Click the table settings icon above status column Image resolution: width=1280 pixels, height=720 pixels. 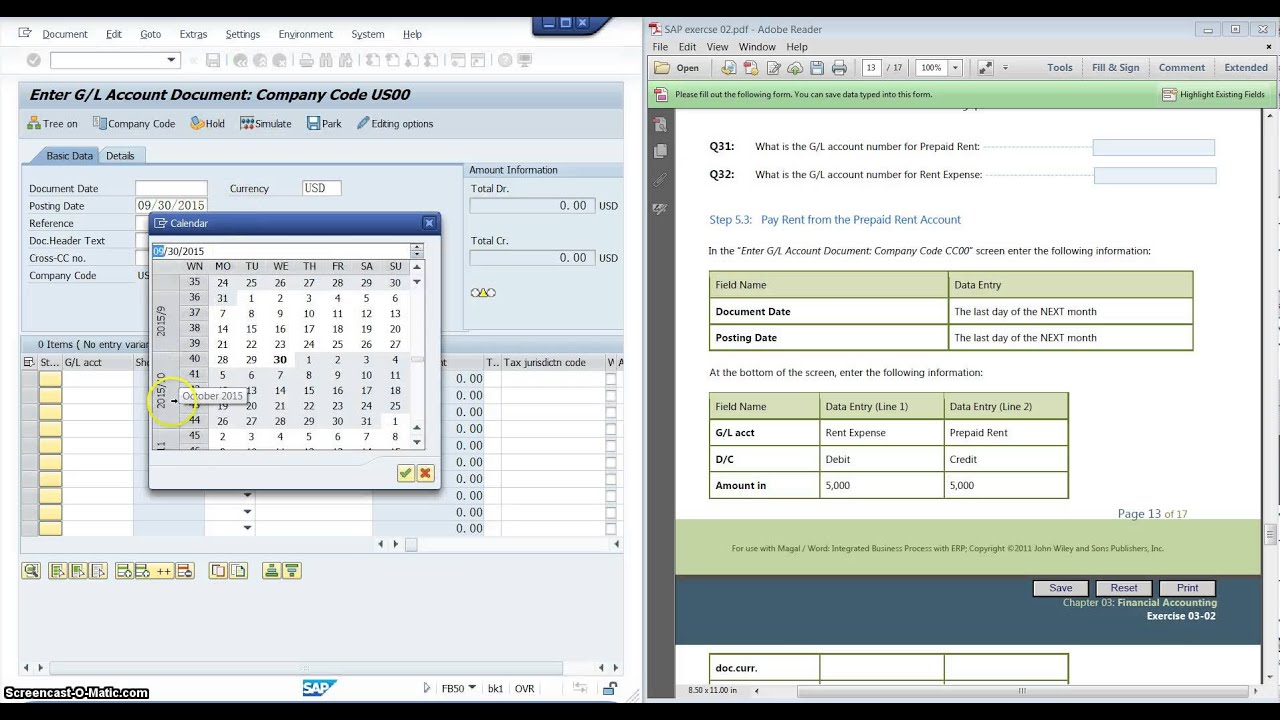(x=29, y=362)
